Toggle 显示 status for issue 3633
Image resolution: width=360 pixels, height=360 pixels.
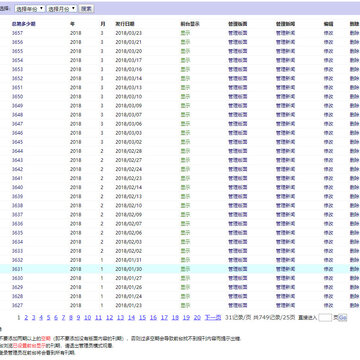coord(185,251)
